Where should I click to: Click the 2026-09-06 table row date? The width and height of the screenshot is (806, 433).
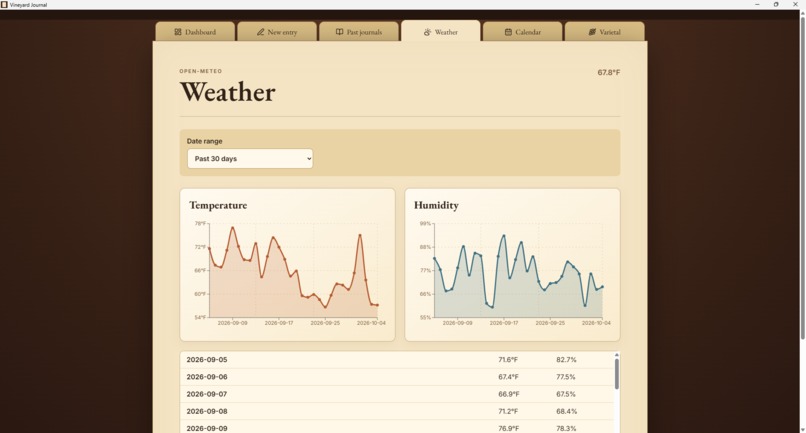click(207, 377)
